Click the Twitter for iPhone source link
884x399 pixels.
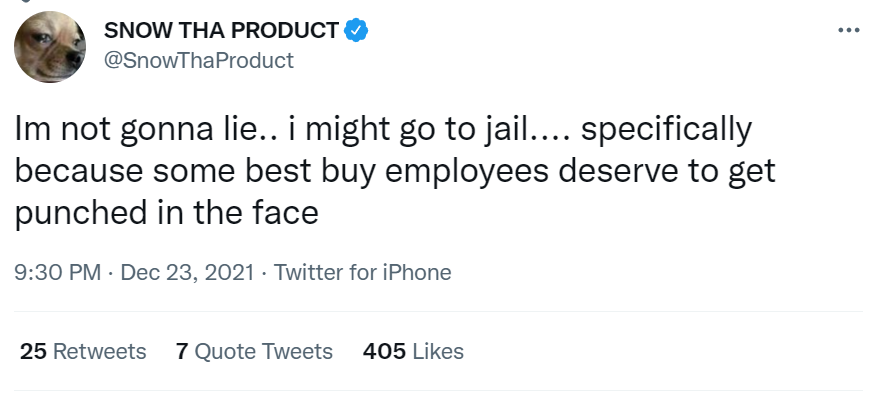pyautogui.click(x=363, y=272)
